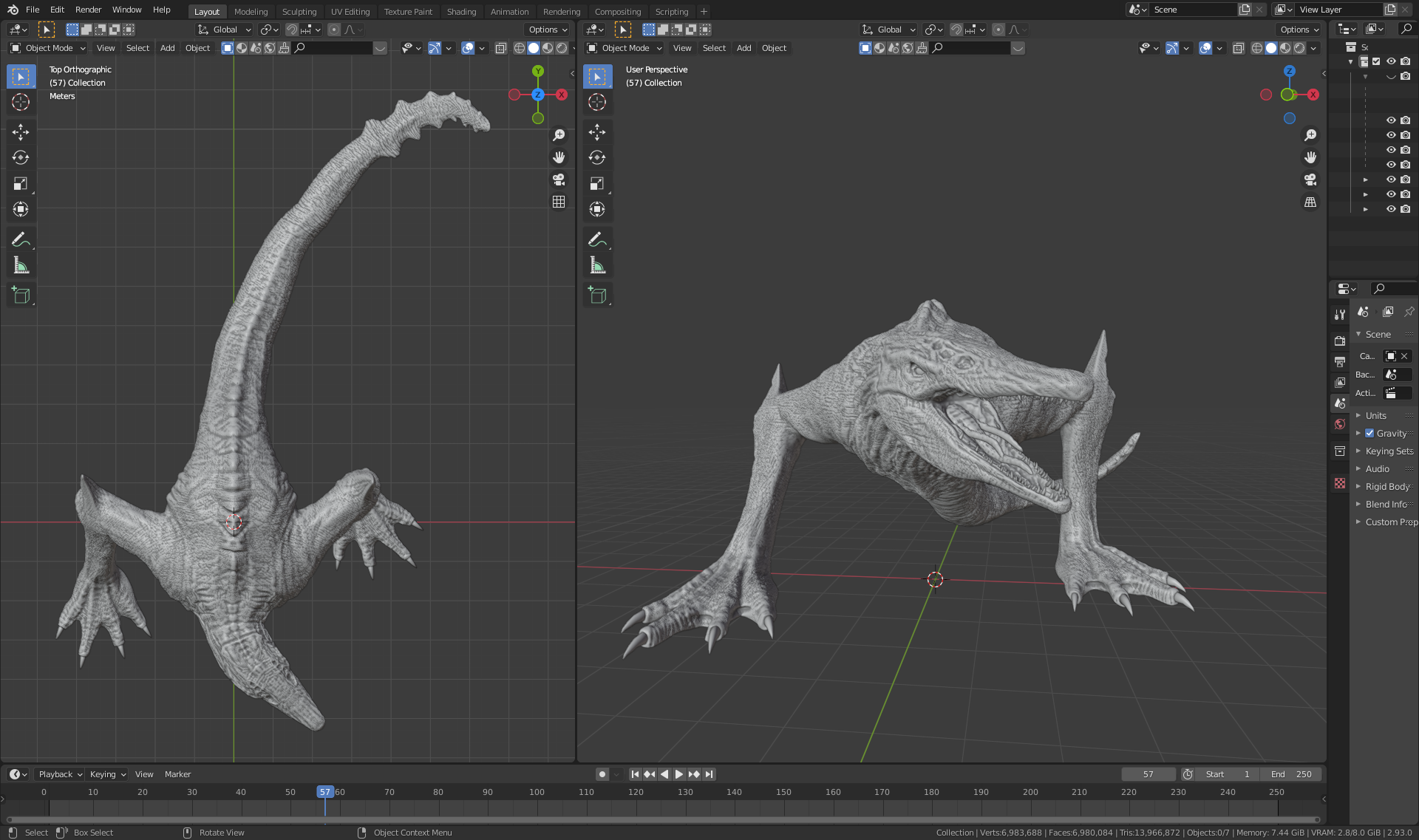This screenshot has width=1419, height=840.
Task: Click the Cursor tool in right viewport
Action: (597, 102)
